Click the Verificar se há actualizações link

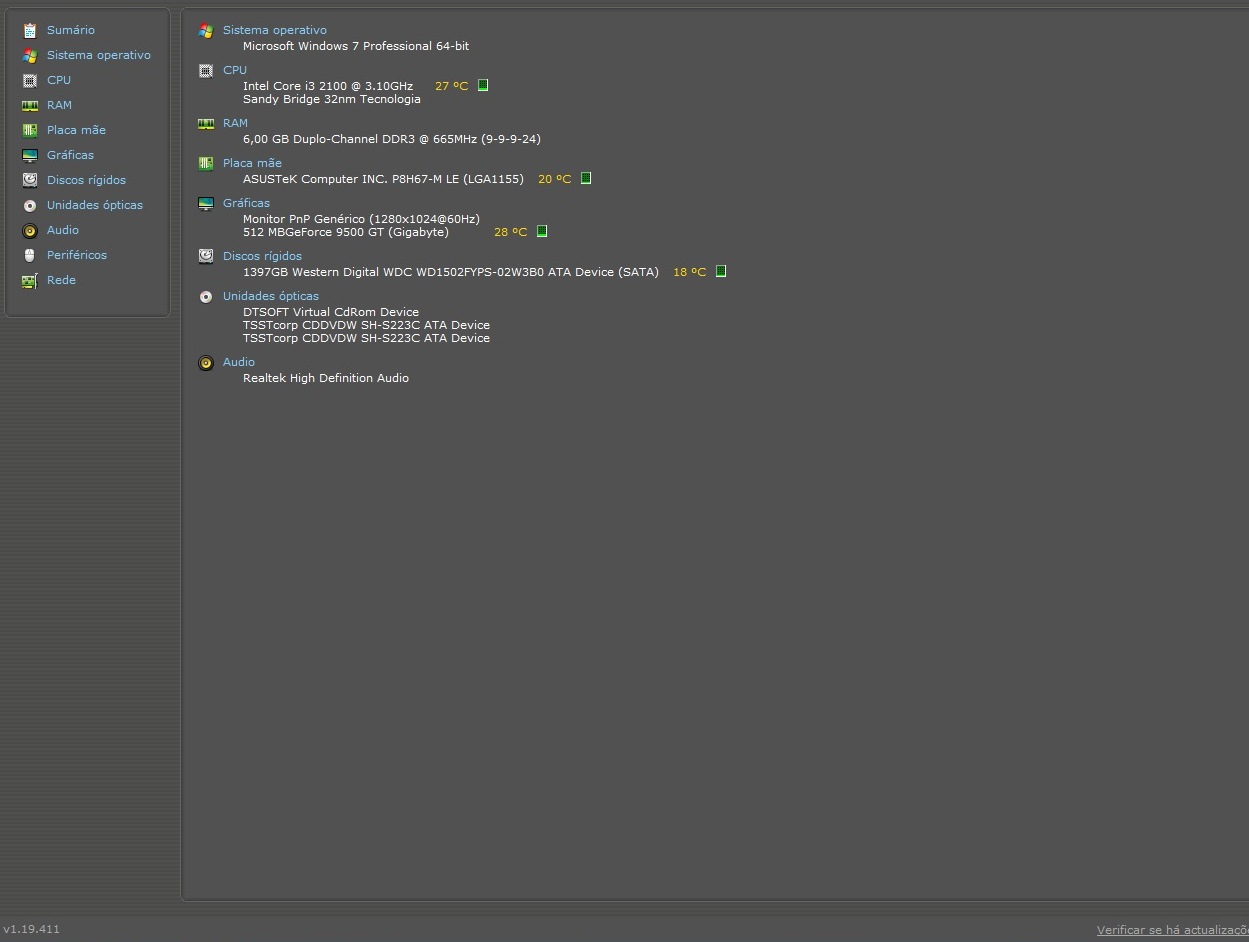coord(1172,930)
